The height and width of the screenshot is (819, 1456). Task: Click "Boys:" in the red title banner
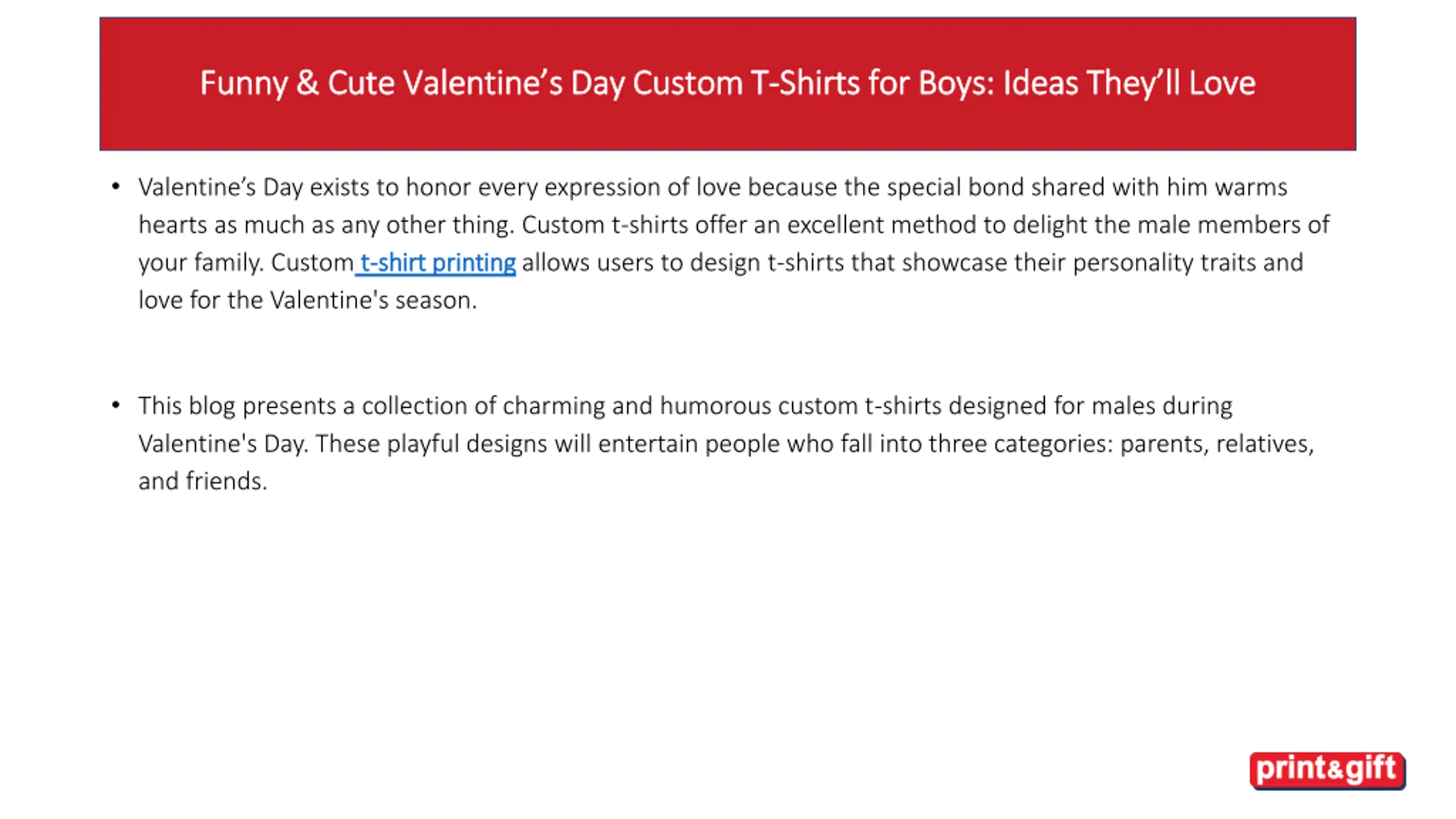pyautogui.click(x=956, y=84)
